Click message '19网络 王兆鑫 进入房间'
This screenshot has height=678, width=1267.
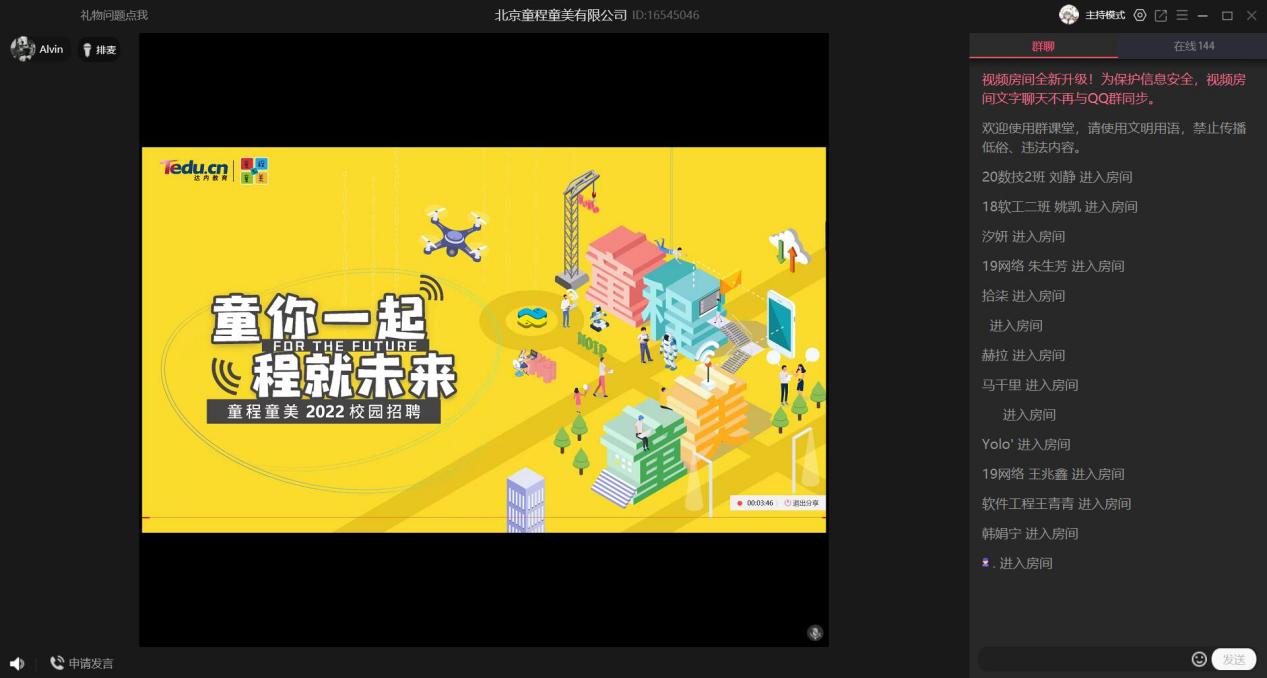1053,474
